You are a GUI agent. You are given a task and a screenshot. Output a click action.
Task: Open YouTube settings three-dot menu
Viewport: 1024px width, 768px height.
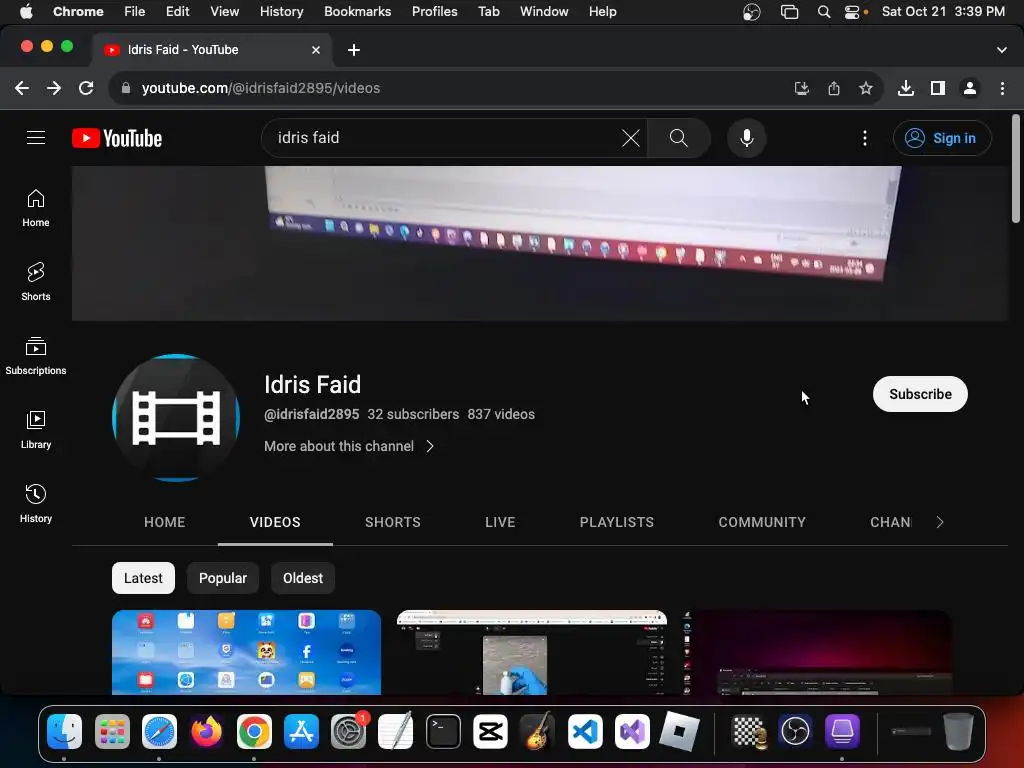click(865, 138)
